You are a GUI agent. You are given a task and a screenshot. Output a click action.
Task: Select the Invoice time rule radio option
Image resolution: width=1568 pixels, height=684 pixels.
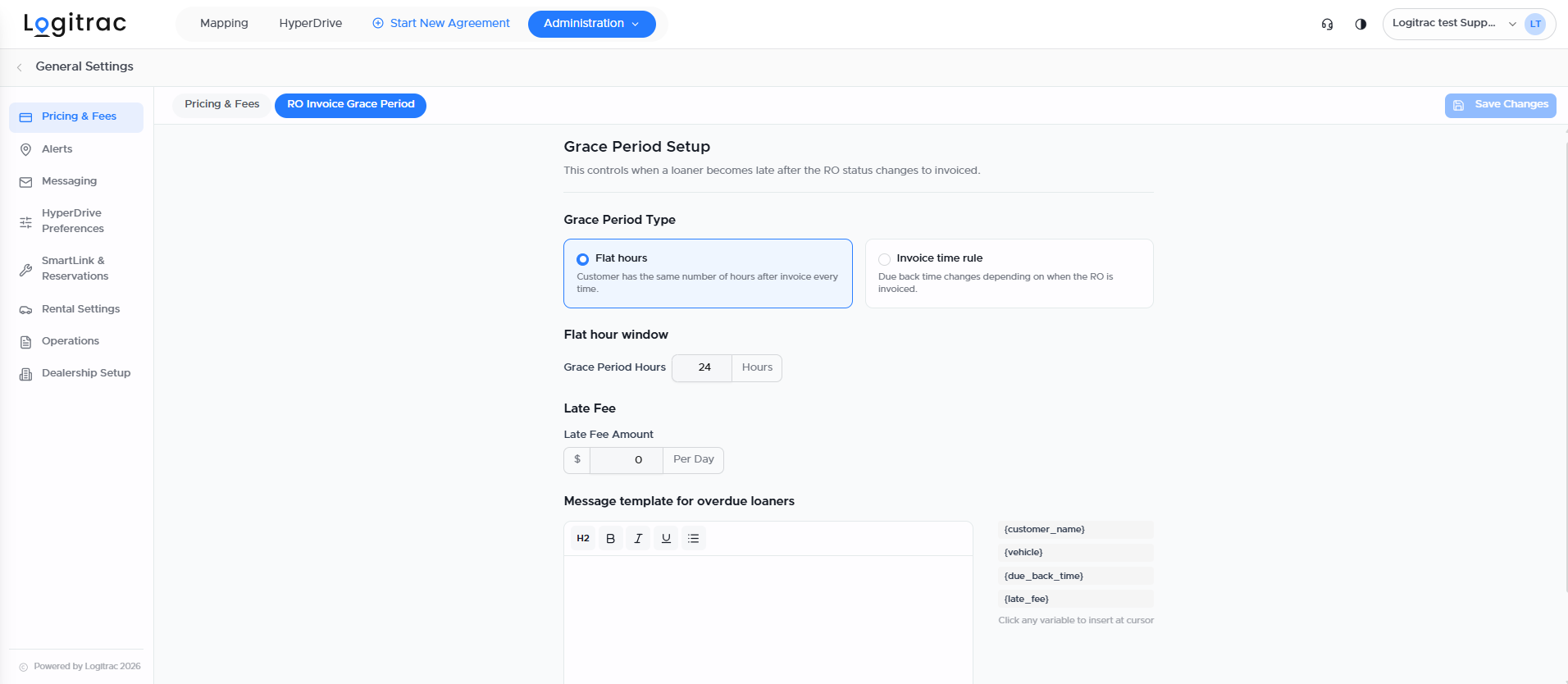click(884, 259)
